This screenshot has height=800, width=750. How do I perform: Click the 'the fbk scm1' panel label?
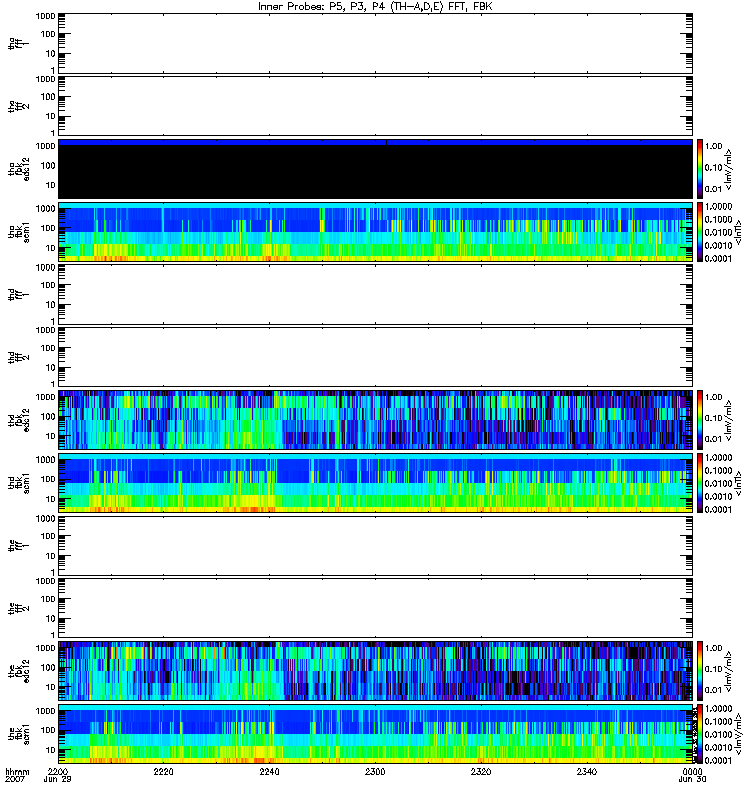pyautogui.click(x=18, y=734)
